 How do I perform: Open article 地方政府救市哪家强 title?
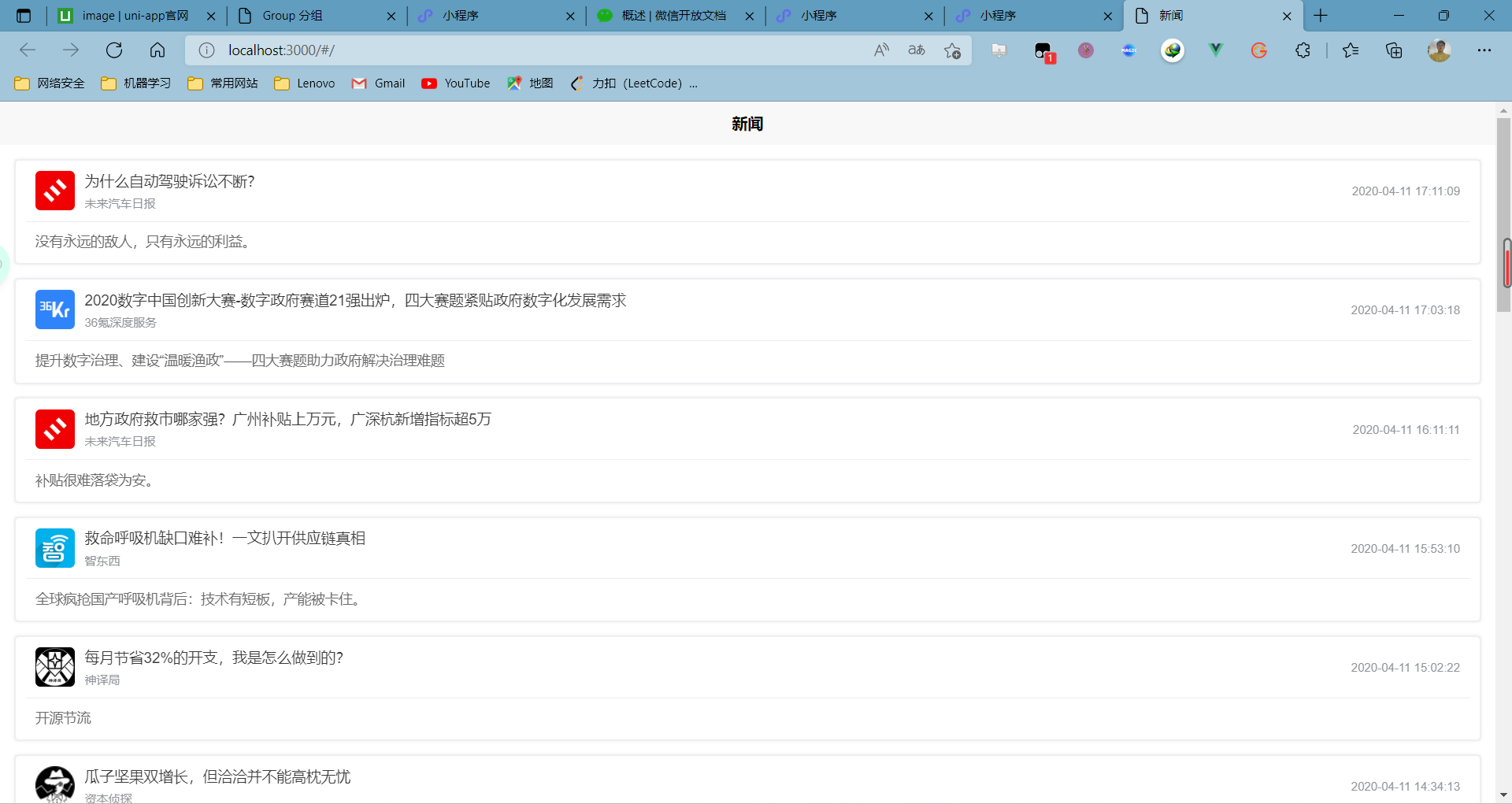pyautogui.click(x=288, y=419)
